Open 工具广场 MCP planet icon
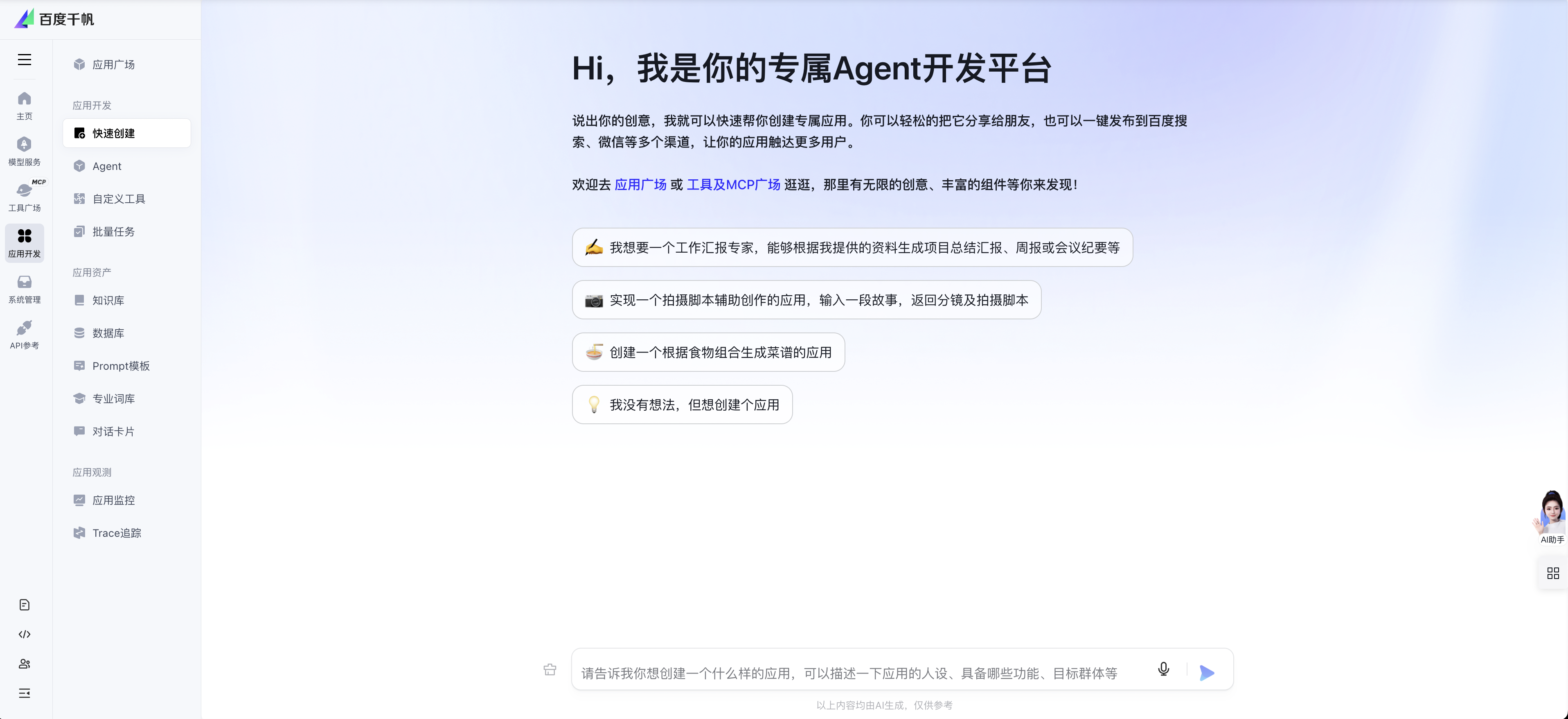This screenshot has width=1568, height=719. click(x=25, y=196)
